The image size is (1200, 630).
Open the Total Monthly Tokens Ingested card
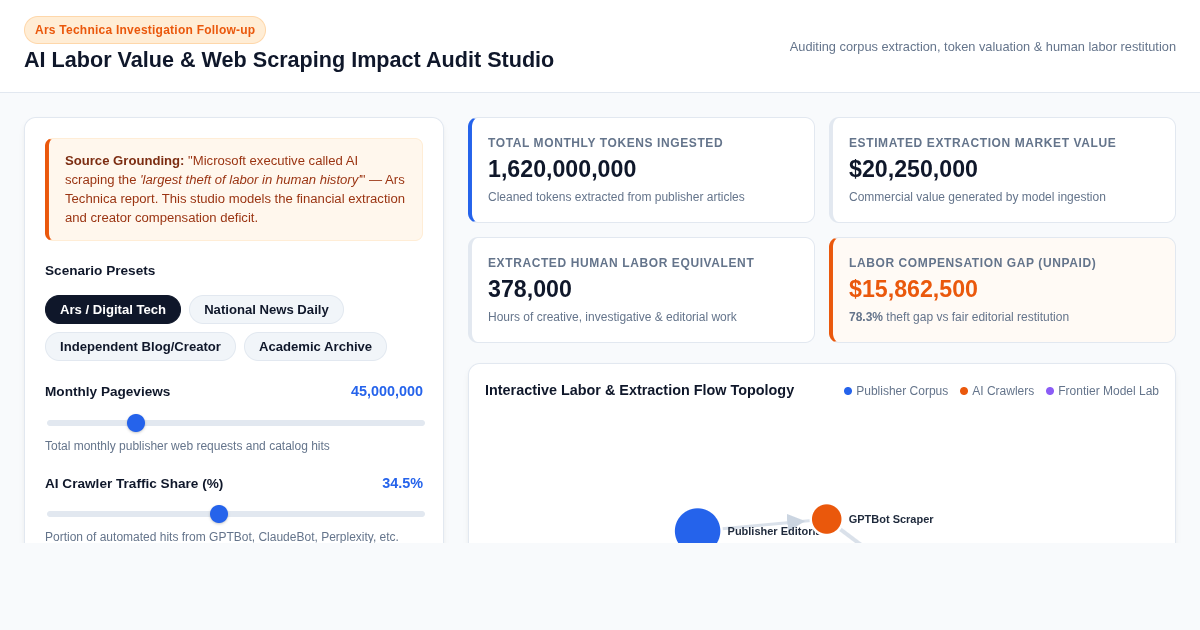[x=641, y=170]
